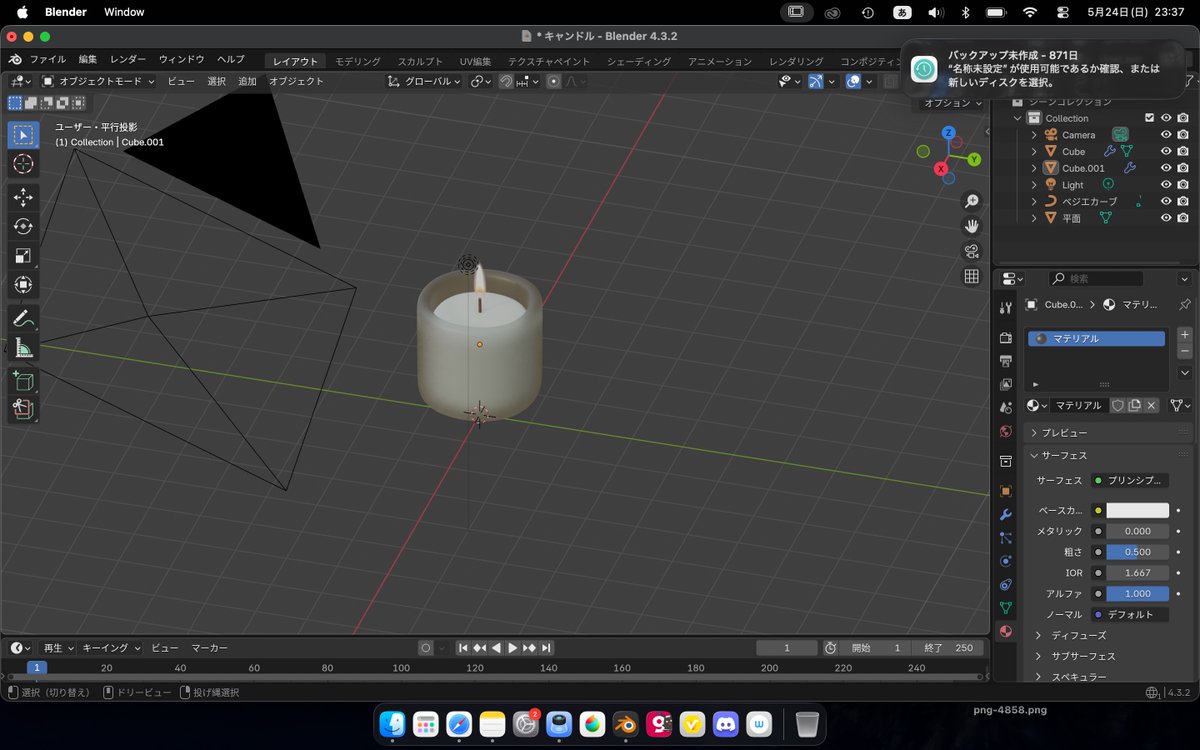Screen dimensions: 1200x750
Task: Hide the Light object in viewport
Action: [1166, 185]
